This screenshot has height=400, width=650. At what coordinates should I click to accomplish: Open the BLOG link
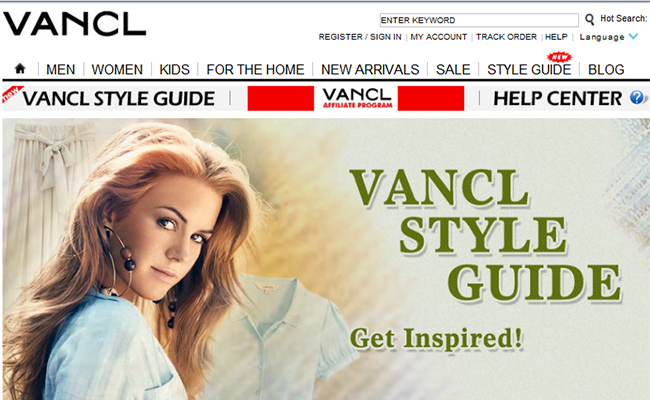(x=606, y=69)
